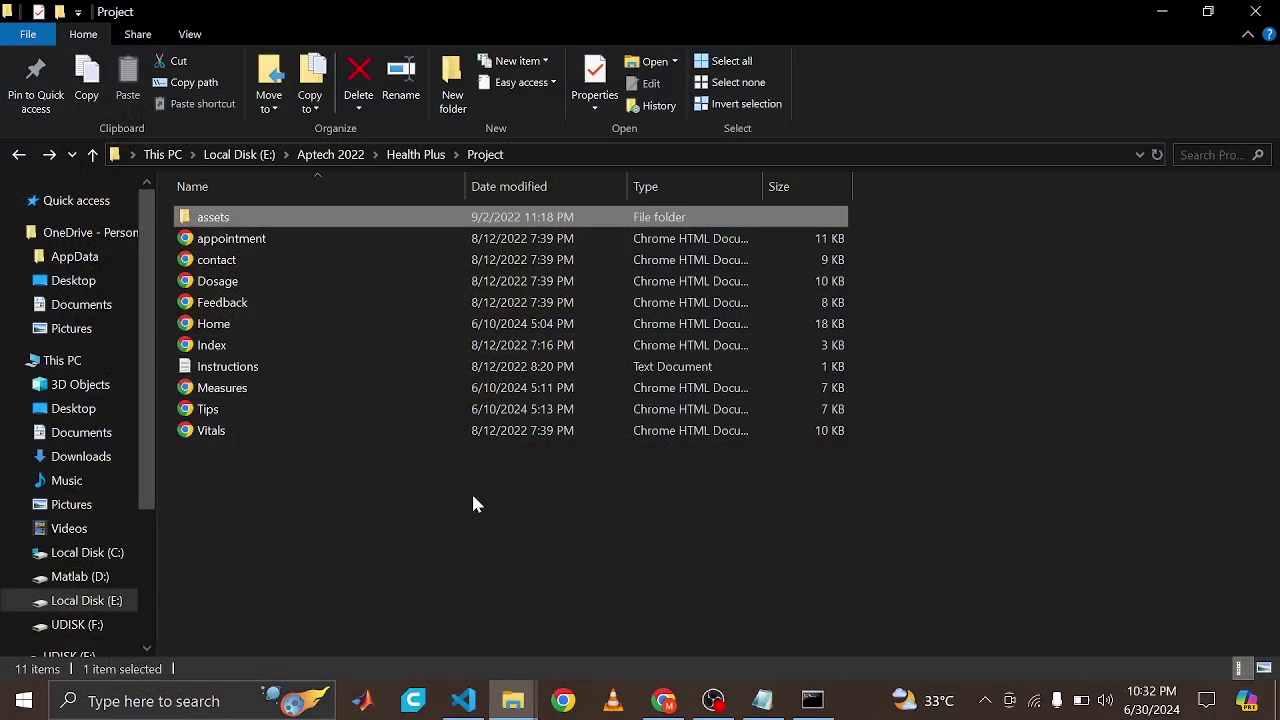Select This PC in the navigation pane
The image size is (1280, 720).
(x=62, y=360)
